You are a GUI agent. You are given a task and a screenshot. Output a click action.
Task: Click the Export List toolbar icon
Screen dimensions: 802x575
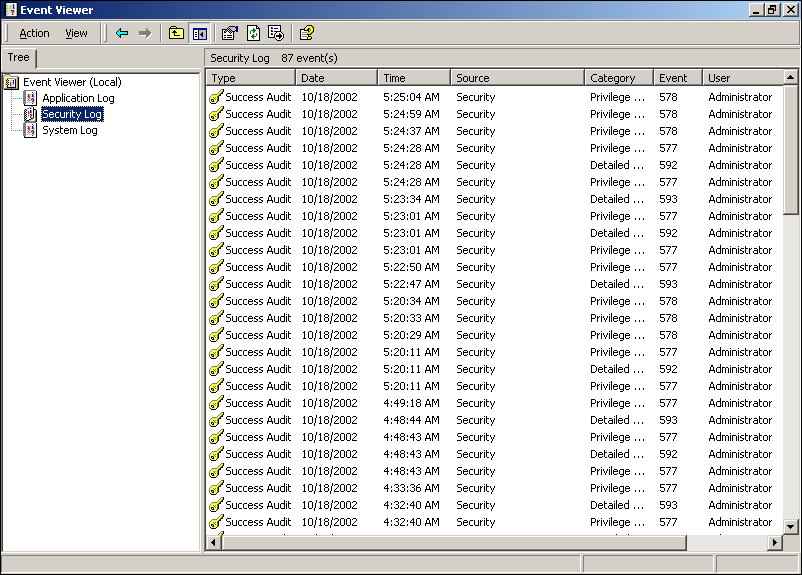(x=276, y=33)
